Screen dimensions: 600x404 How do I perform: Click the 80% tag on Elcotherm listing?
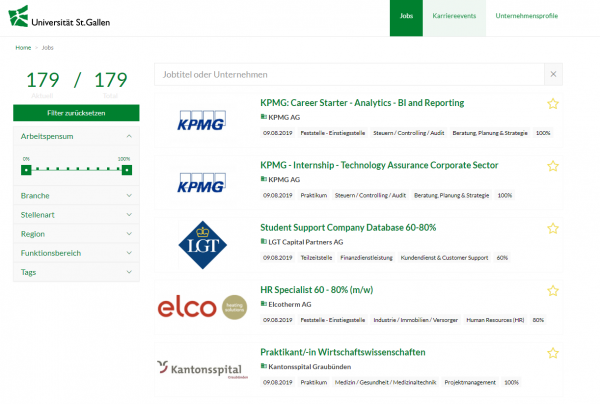click(538, 320)
